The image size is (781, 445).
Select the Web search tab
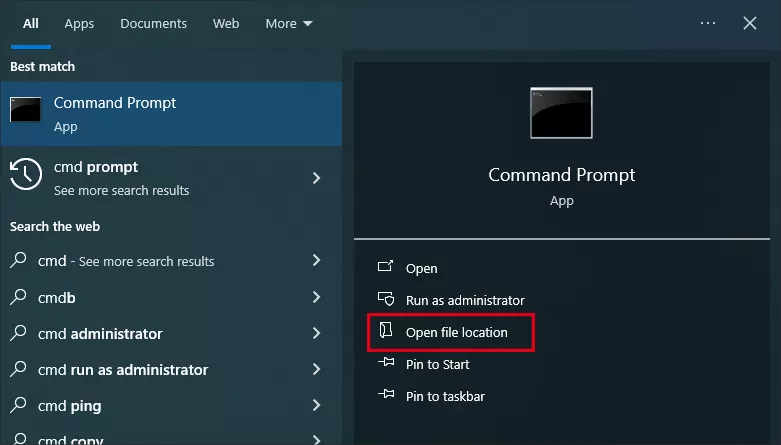tap(226, 23)
